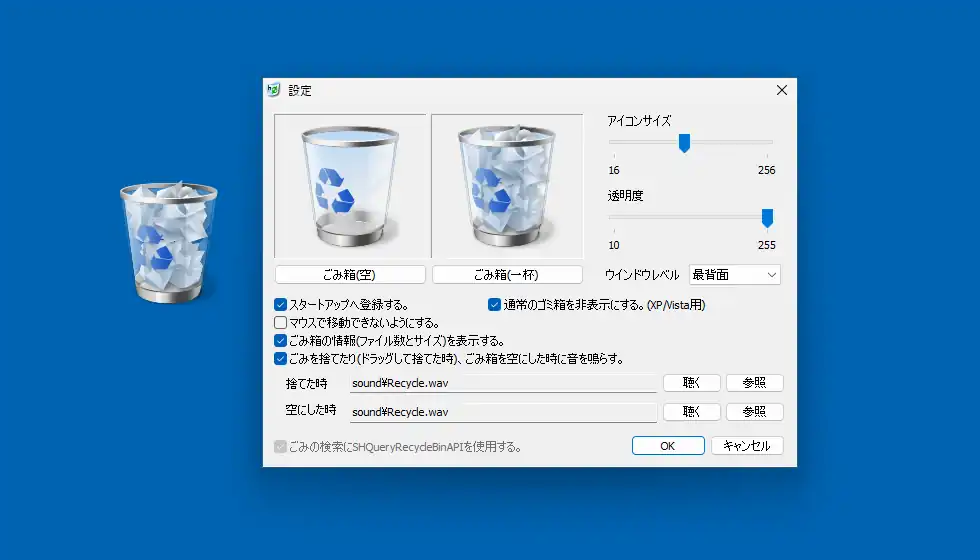980x560 pixels.
Task: Adjust the アイコンサイズ slider handle
Action: (684, 143)
